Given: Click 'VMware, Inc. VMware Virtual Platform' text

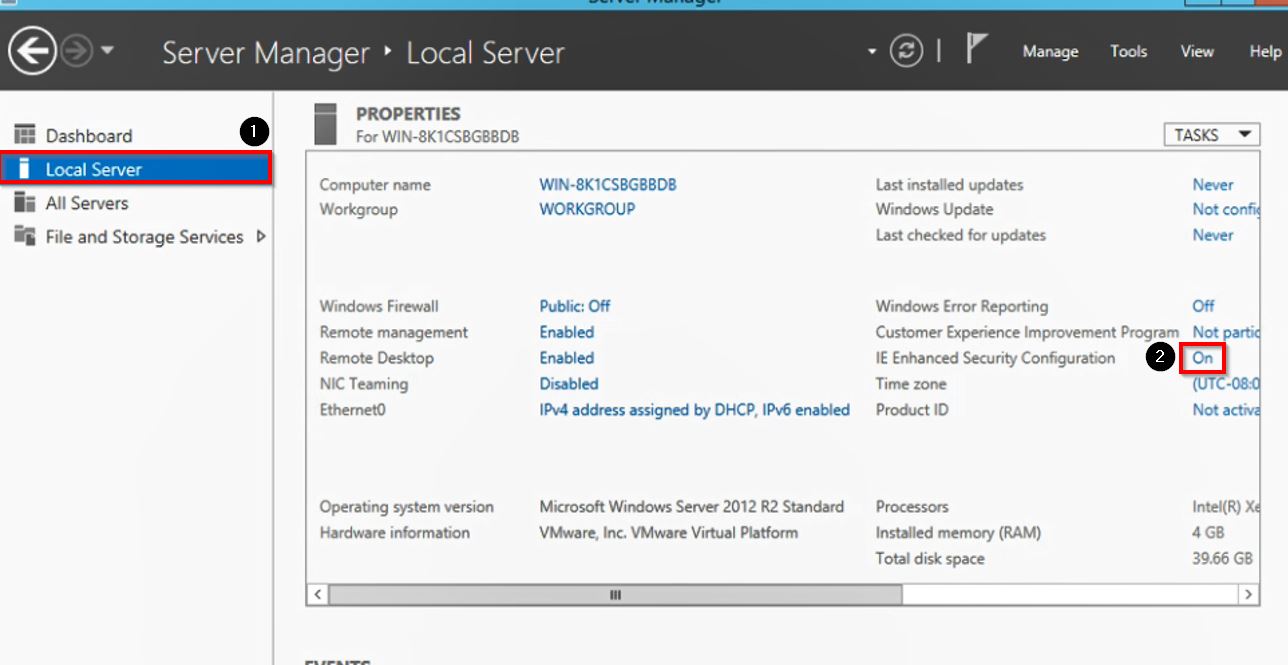Looking at the screenshot, I should [x=669, y=533].
